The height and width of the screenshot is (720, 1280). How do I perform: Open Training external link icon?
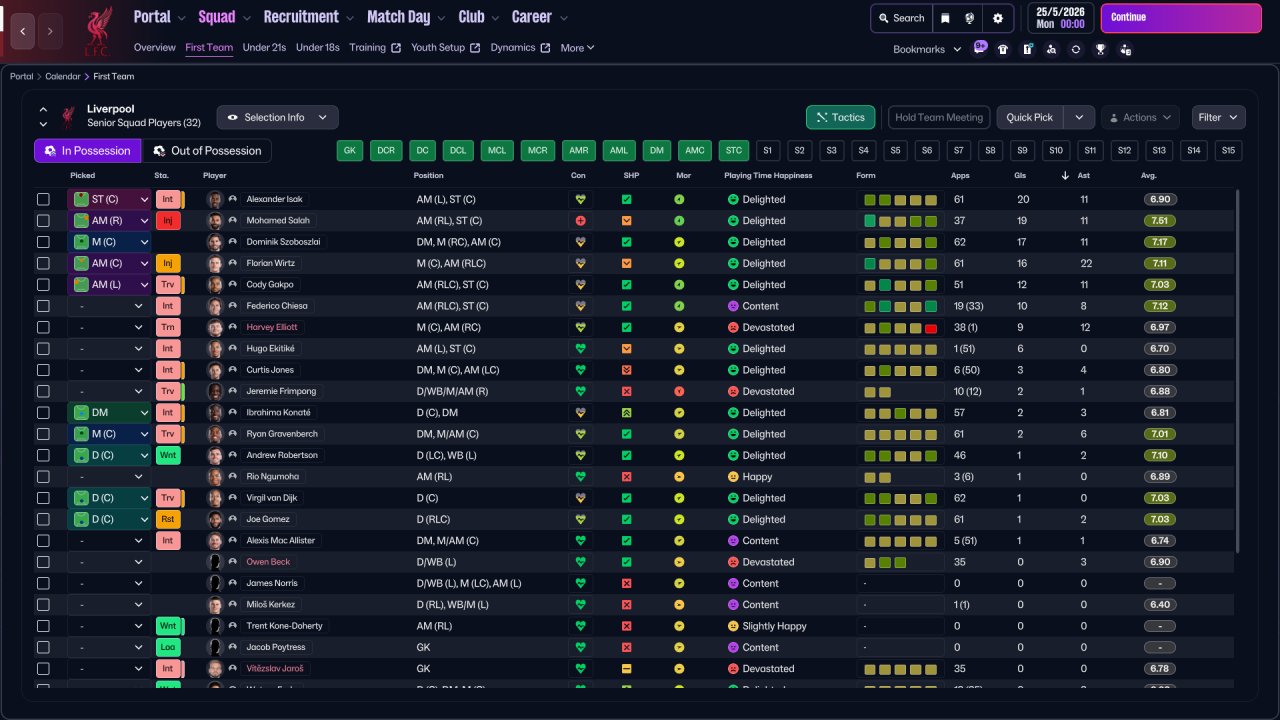396,48
